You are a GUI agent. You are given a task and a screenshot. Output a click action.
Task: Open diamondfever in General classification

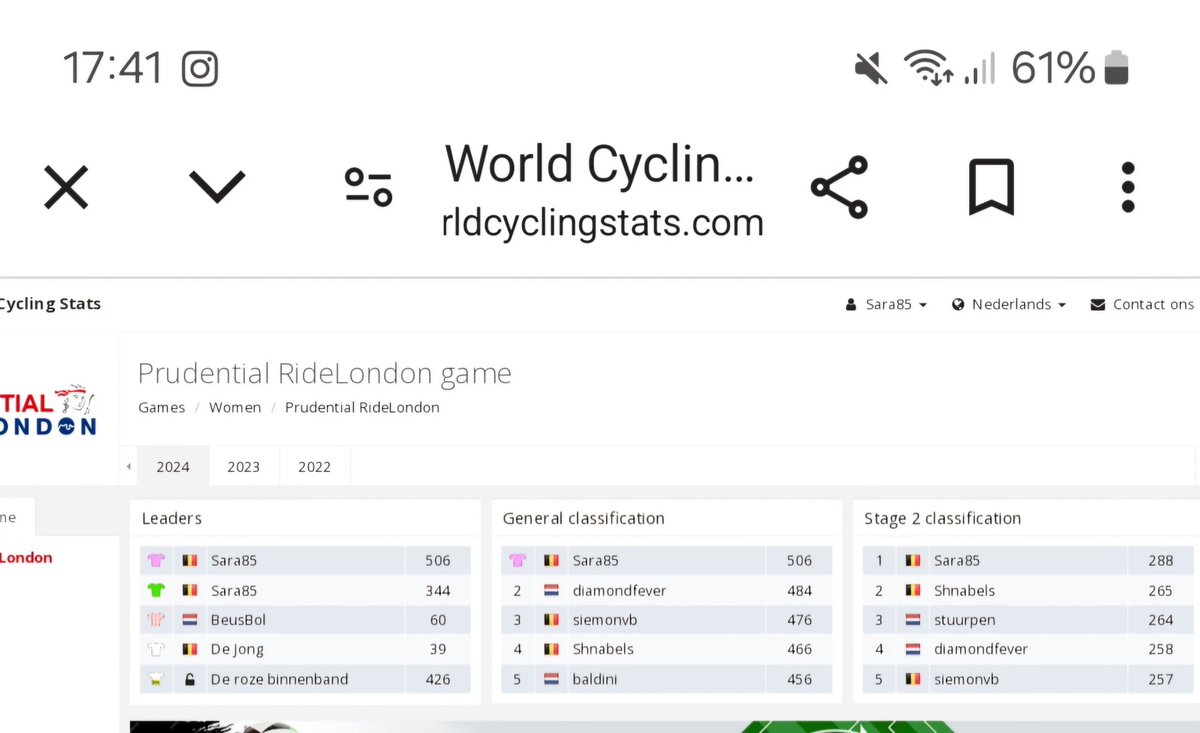tap(619, 591)
